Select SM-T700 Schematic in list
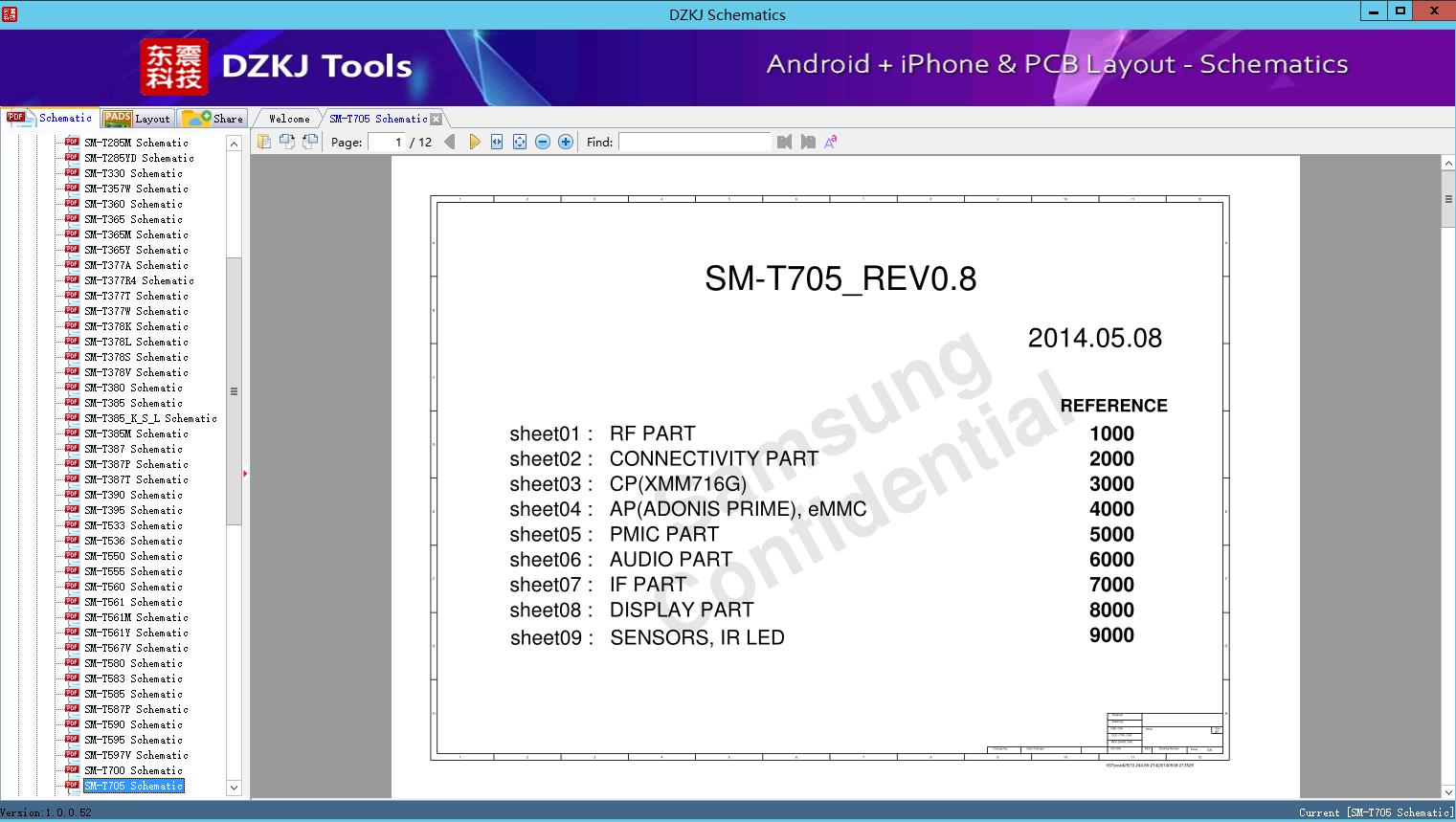Viewport: 1456px width, 822px height. [x=133, y=770]
